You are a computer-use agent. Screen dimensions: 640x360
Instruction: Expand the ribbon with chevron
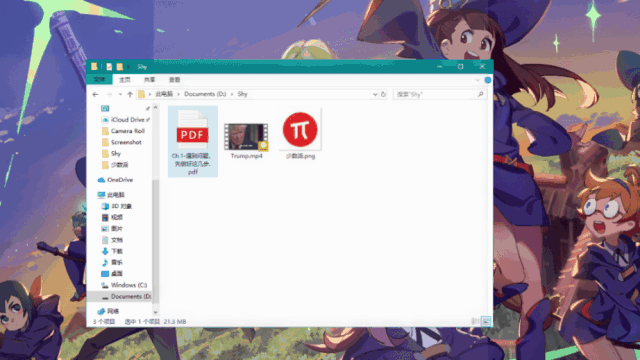[477, 80]
